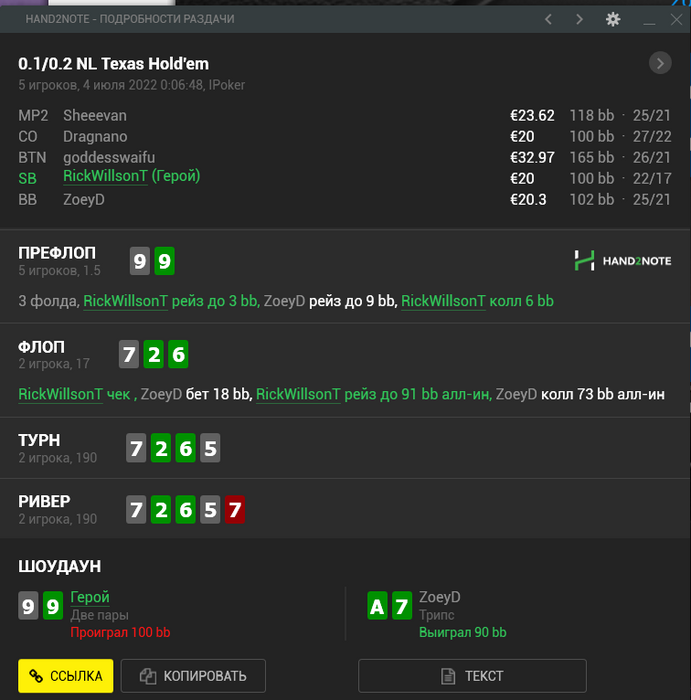The width and height of the screenshot is (691, 700).
Task: Click Sheeevan's stats 25/21
Action: click(x=652, y=116)
